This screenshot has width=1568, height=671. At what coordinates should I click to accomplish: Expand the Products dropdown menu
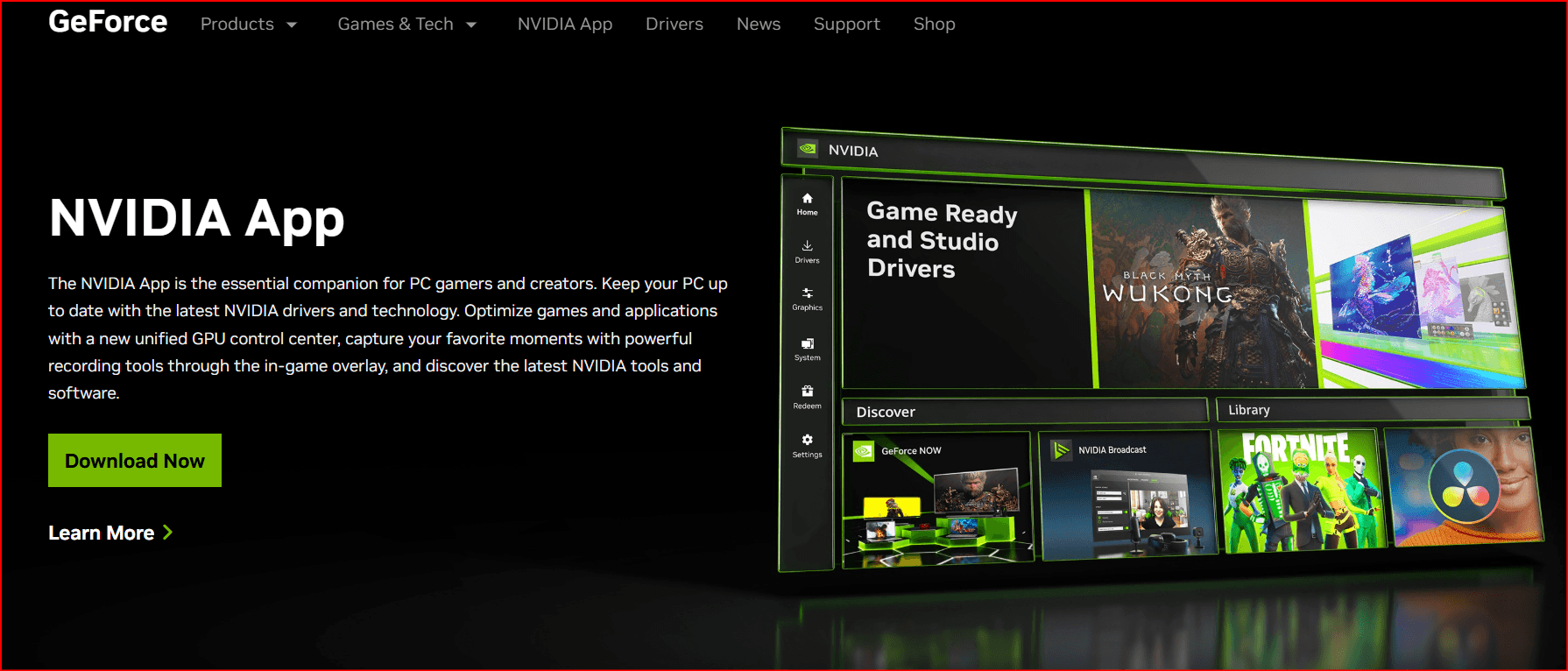249,25
